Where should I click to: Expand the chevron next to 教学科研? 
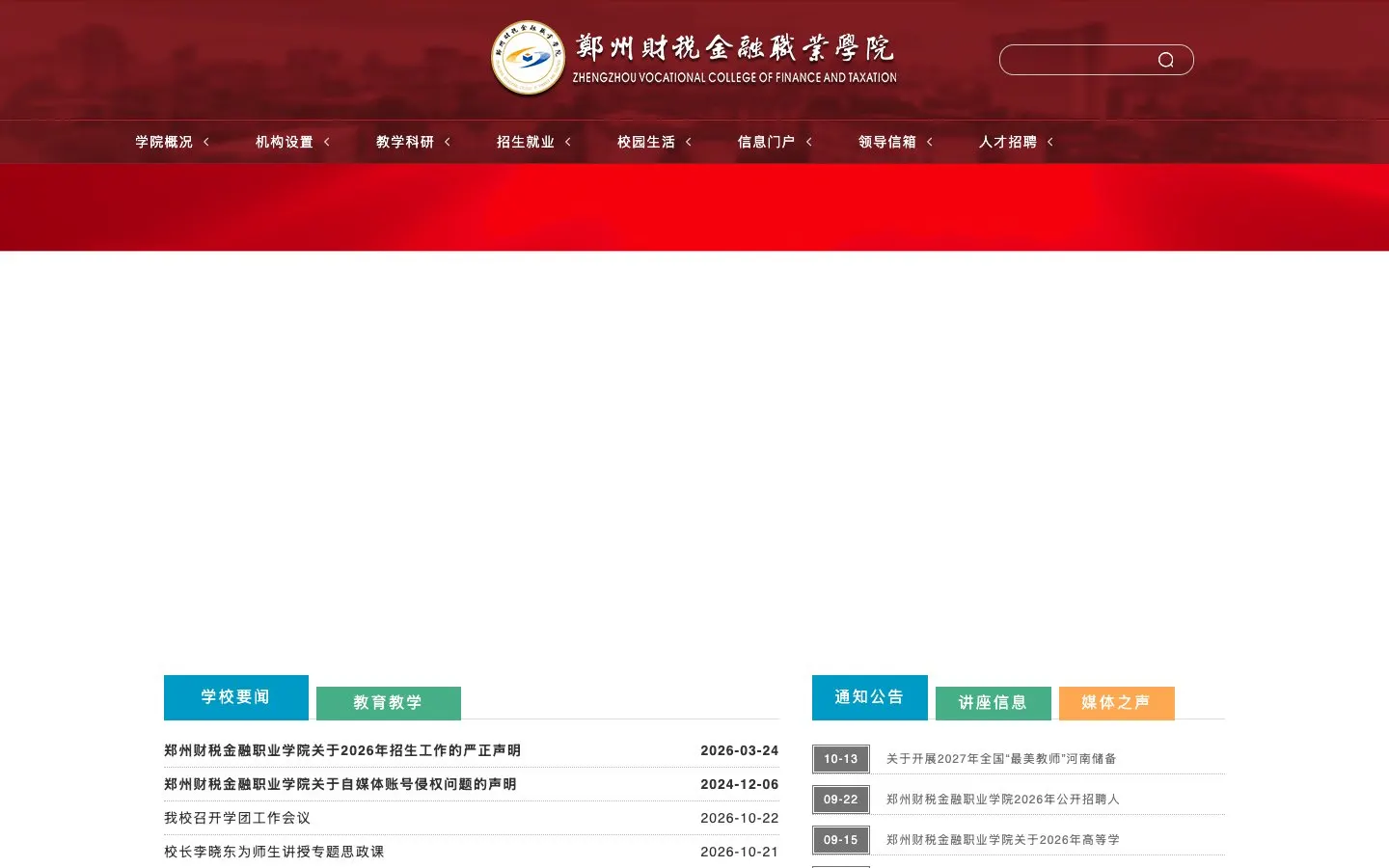447,142
